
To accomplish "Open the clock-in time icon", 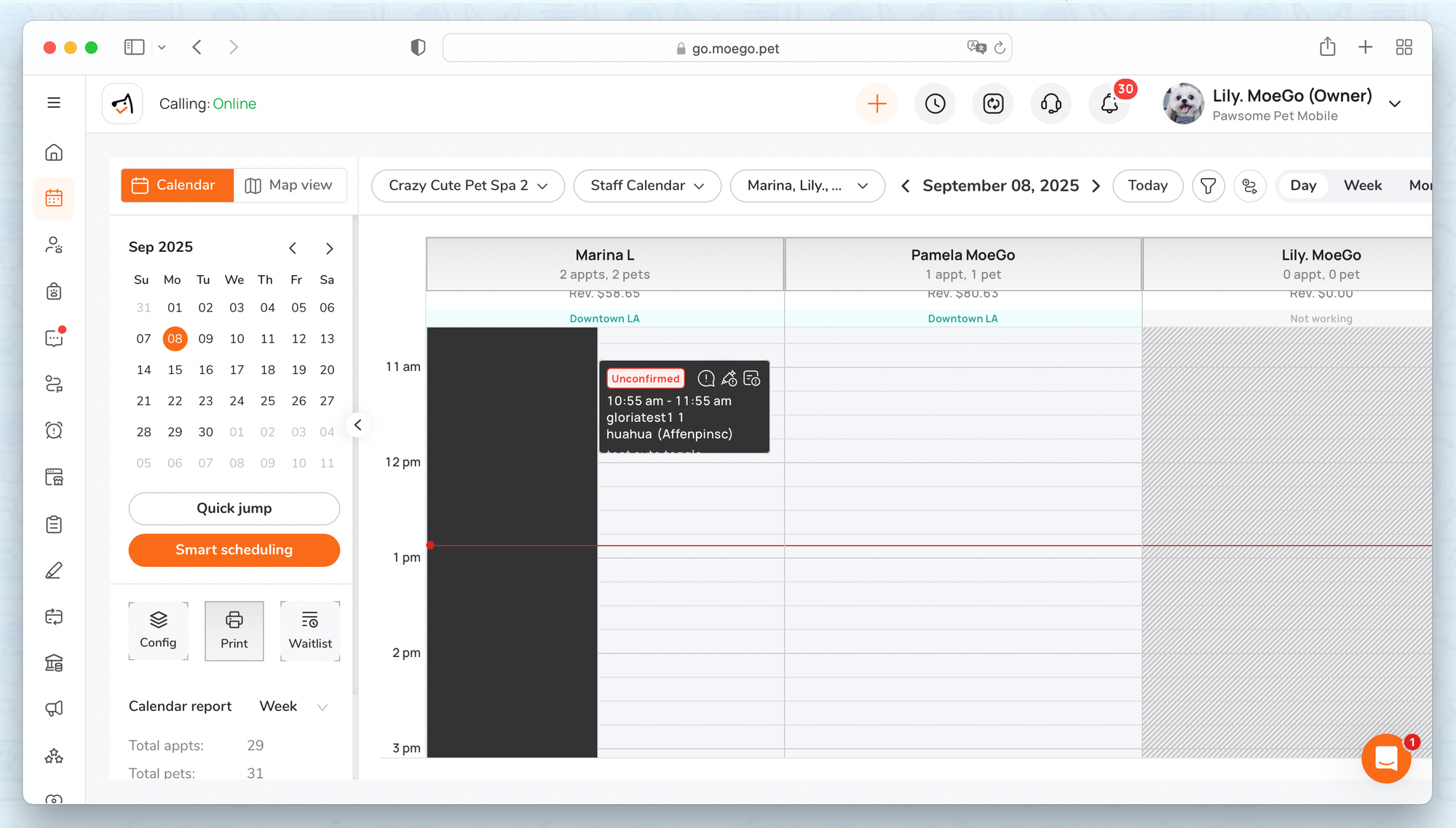I will pos(935,104).
